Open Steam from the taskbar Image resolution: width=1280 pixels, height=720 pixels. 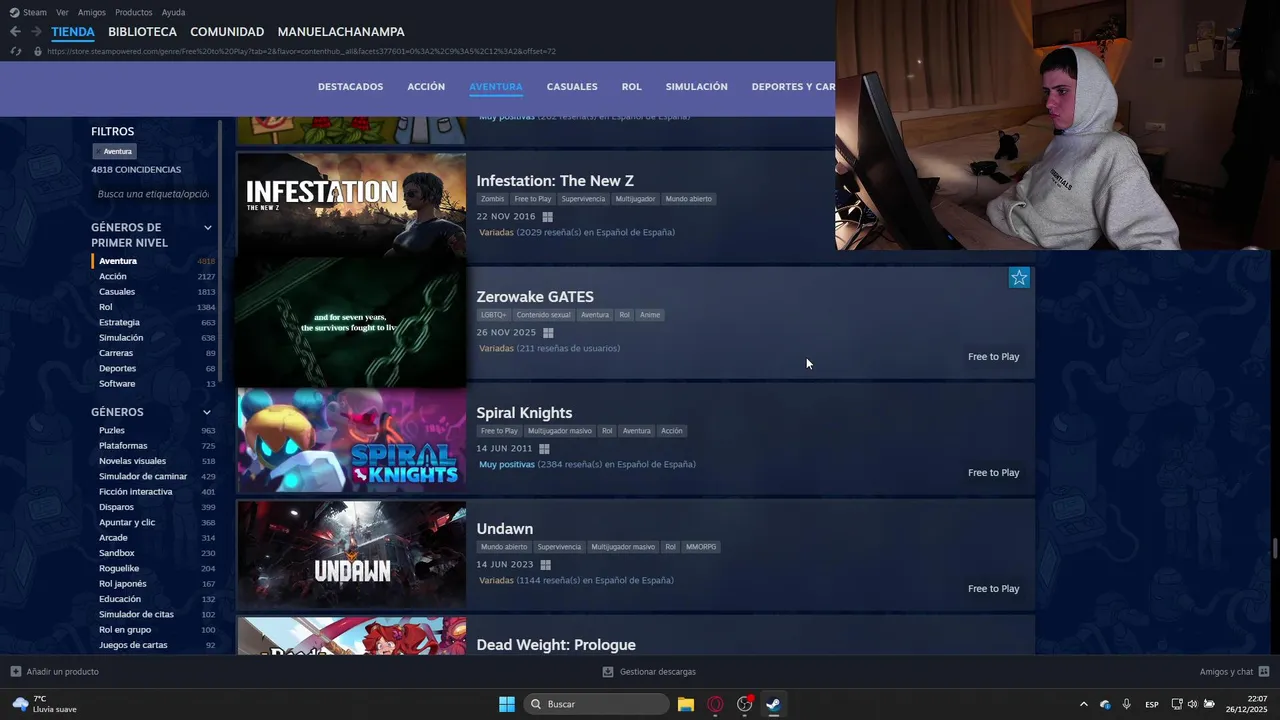[x=773, y=704]
